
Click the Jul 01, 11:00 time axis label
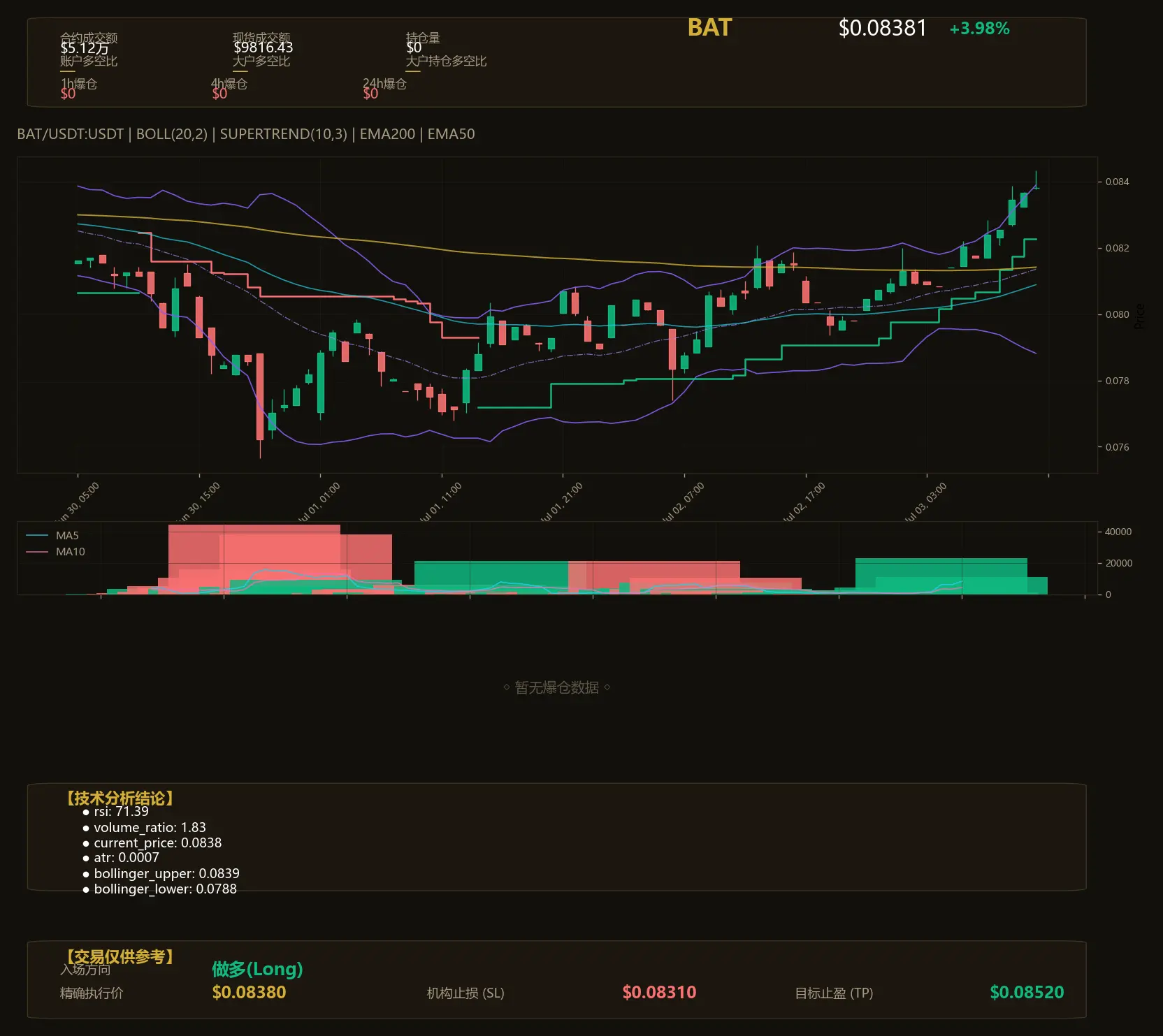(440, 502)
